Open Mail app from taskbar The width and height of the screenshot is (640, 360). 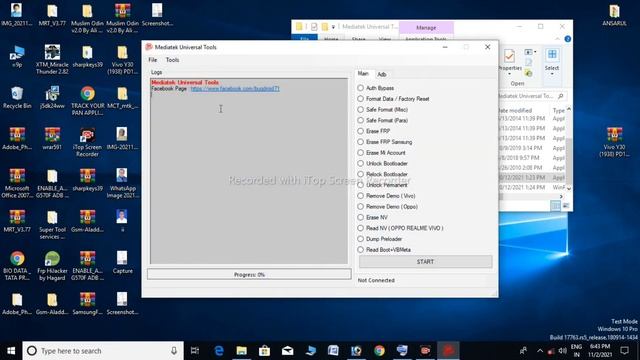pos(287,350)
